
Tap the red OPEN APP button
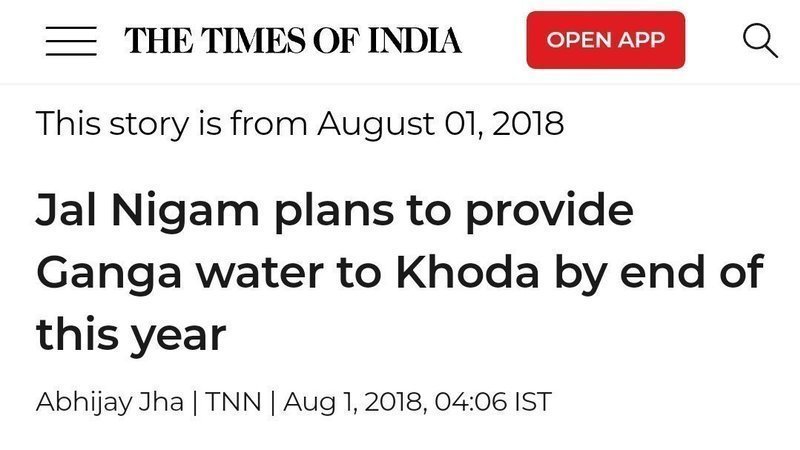[606, 41]
